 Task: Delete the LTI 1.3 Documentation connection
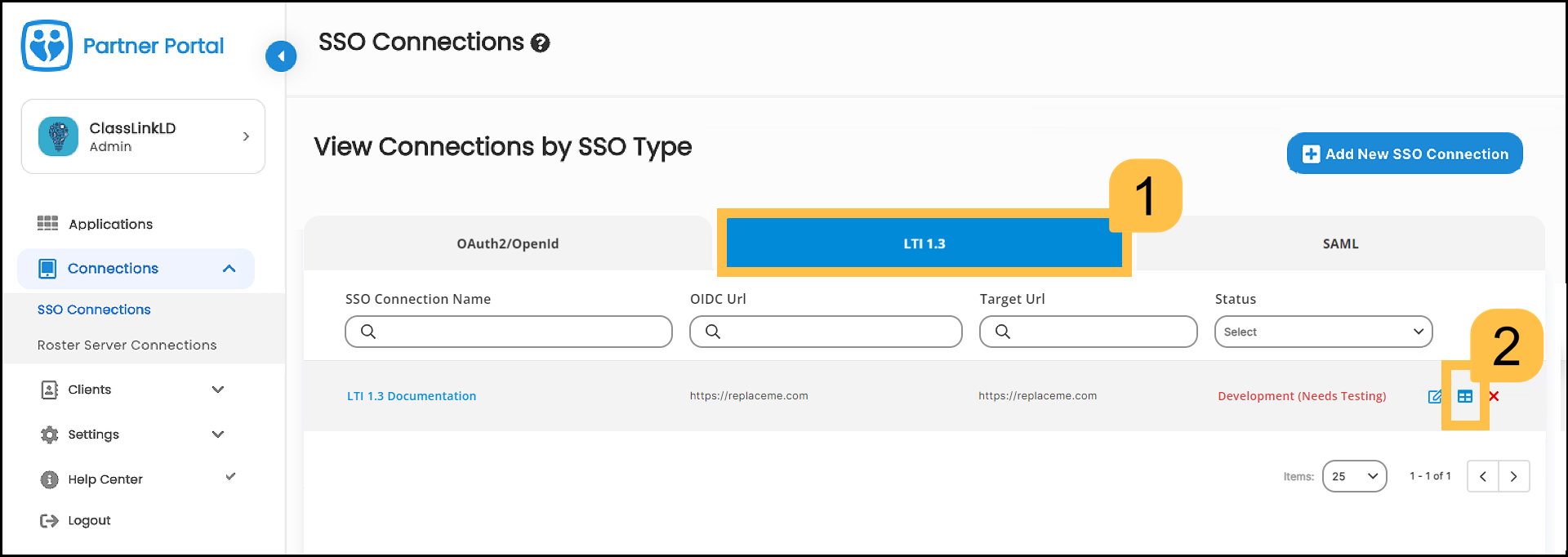coord(1494,397)
